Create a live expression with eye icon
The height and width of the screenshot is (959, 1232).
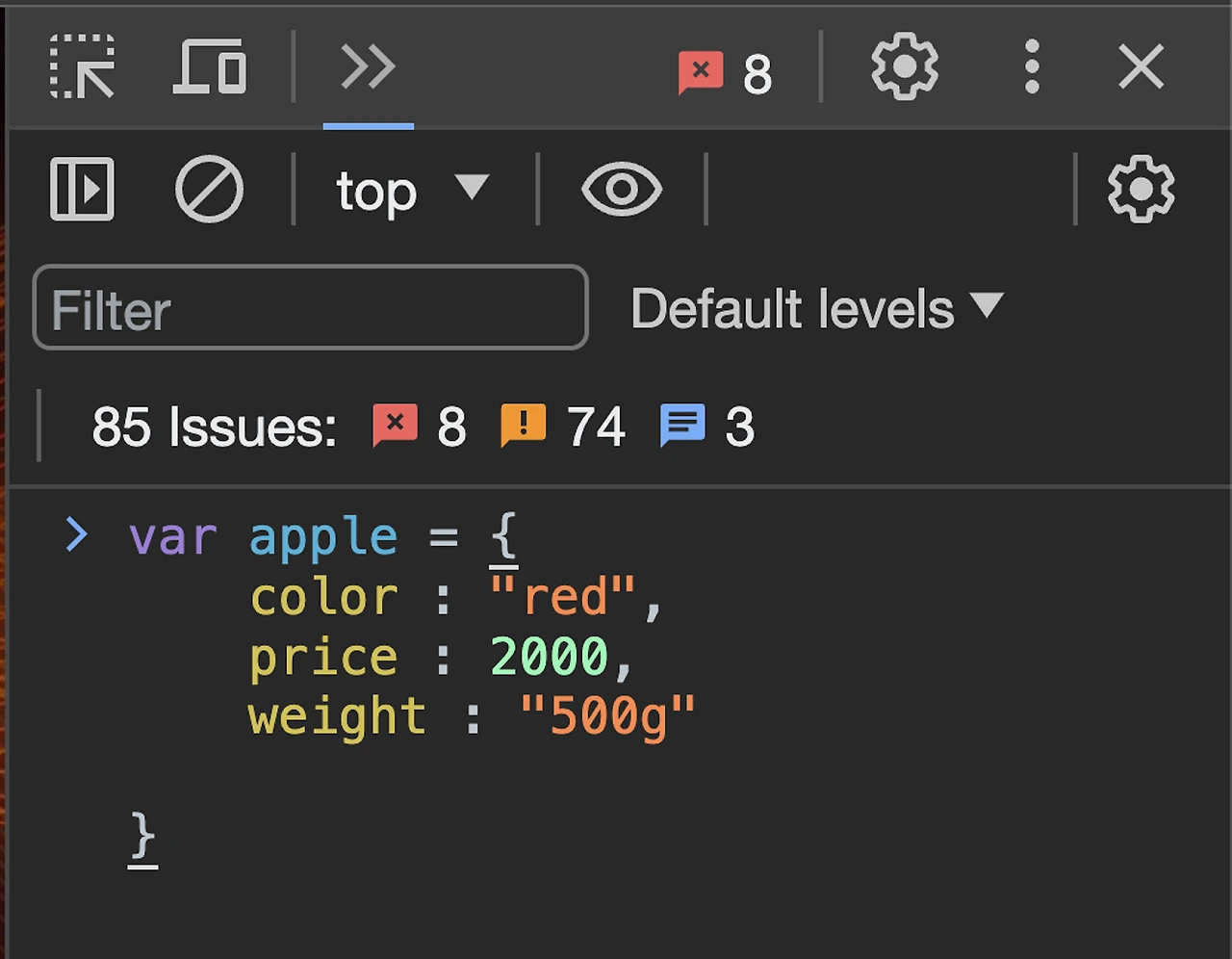coord(622,189)
